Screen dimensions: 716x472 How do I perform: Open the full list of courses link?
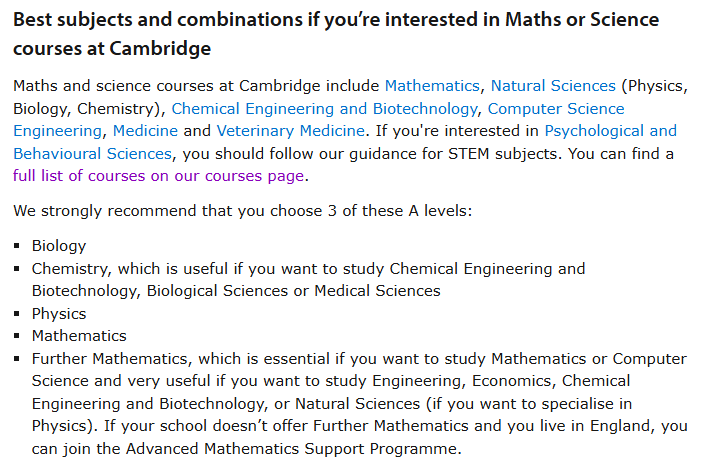pyautogui.click(x=158, y=176)
